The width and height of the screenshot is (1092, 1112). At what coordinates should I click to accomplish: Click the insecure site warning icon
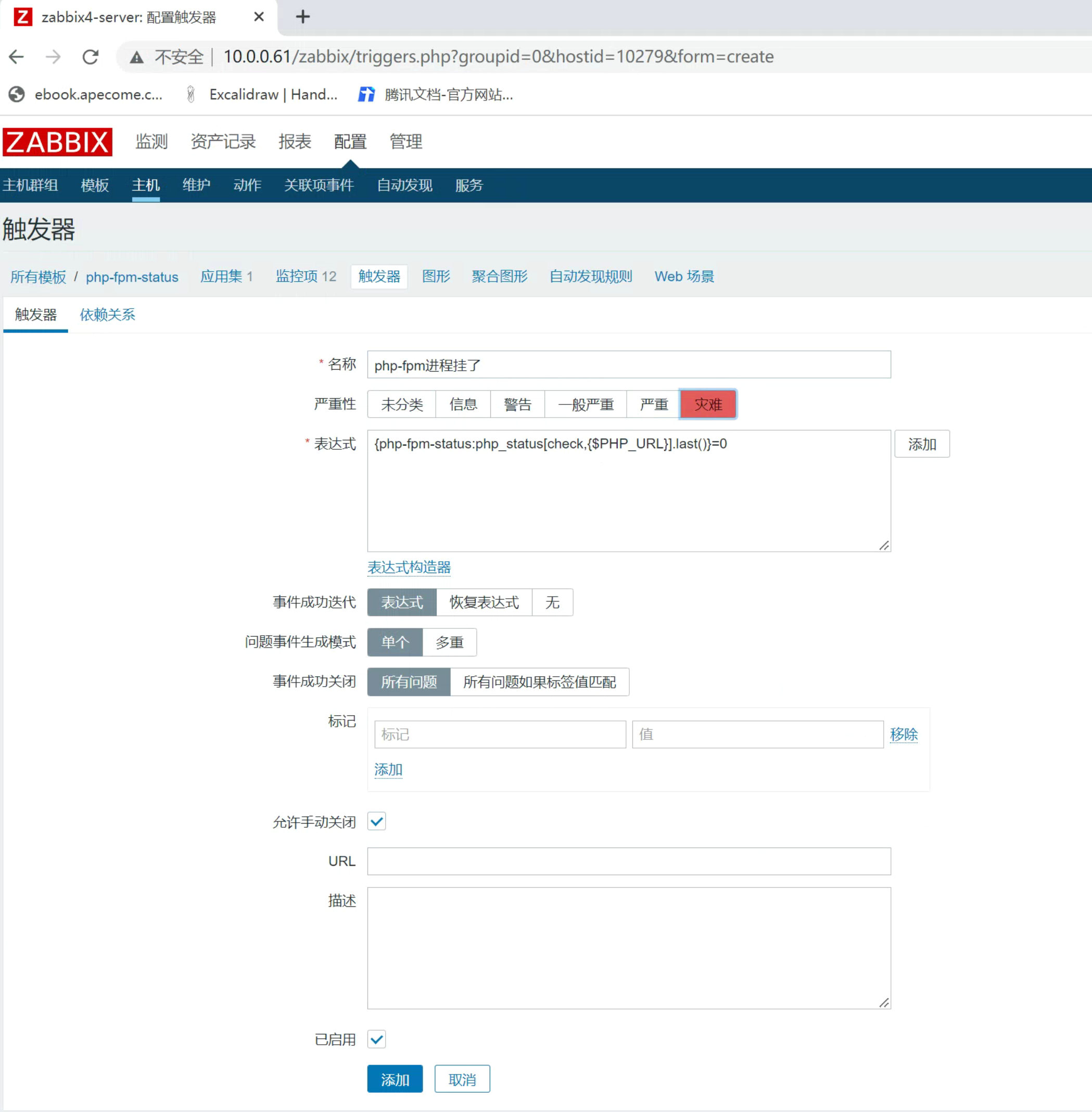click(x=136, y=57)
